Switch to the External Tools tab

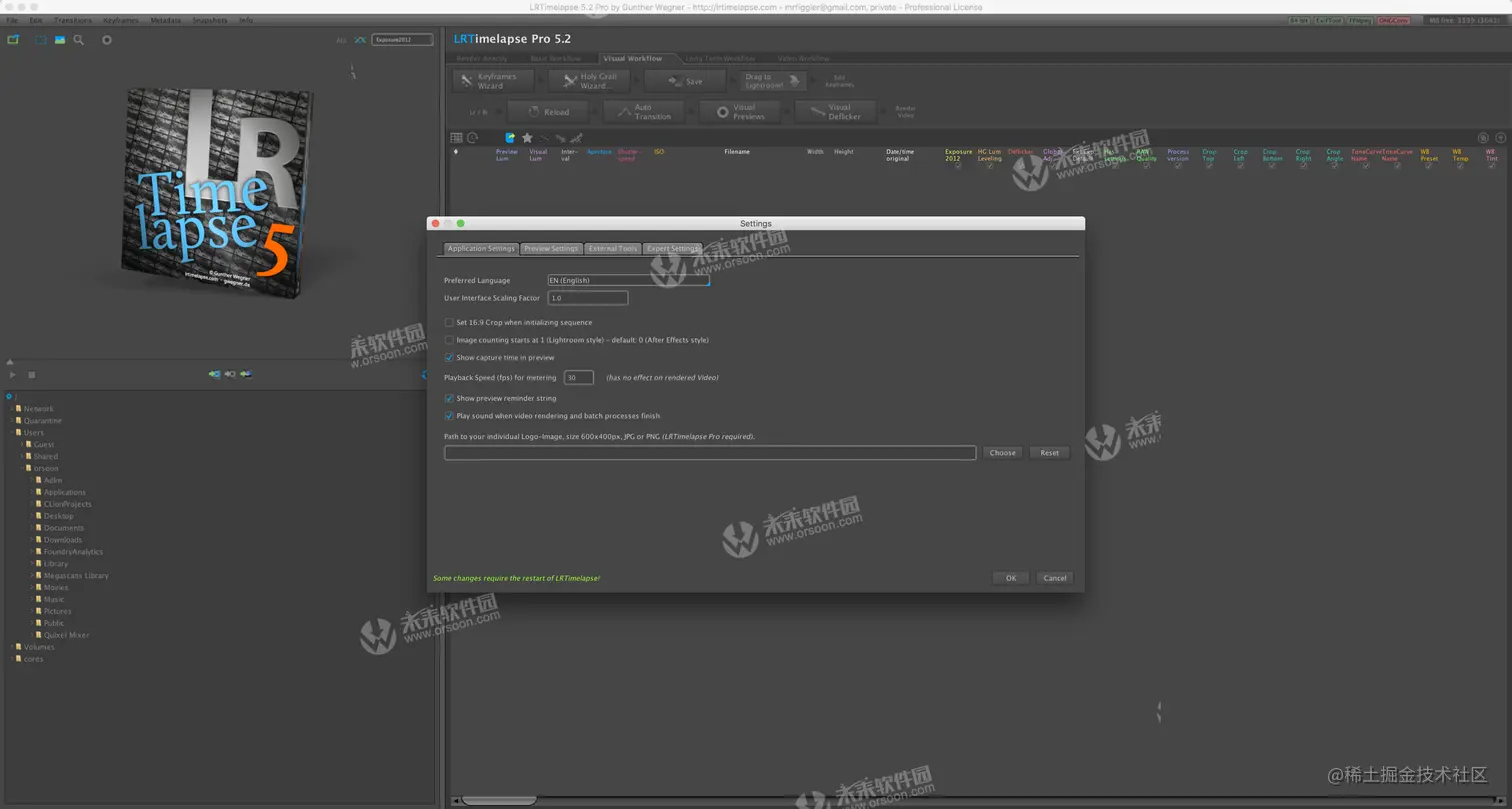(x=613, y=248)
